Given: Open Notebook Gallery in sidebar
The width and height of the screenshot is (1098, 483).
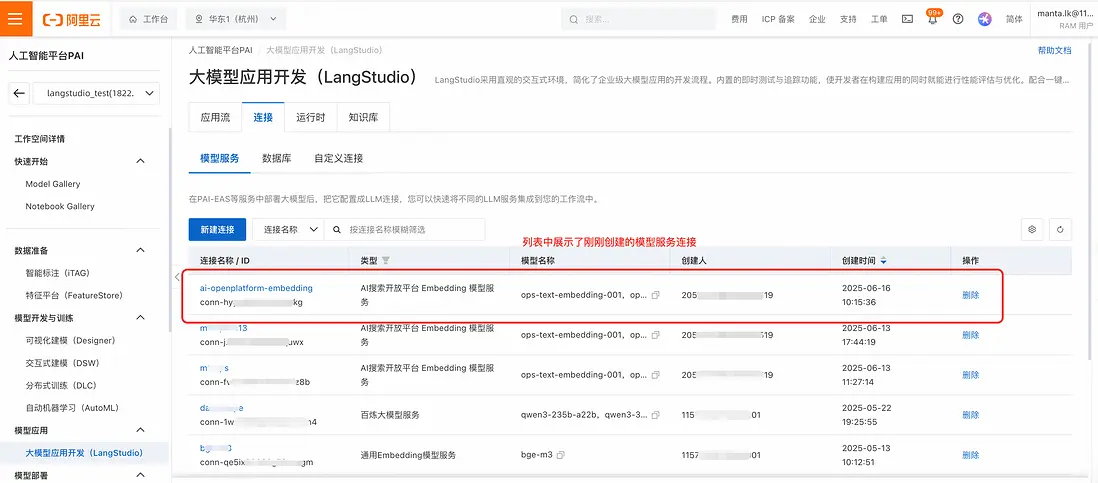Looking at the screenshot, I should [60, 206].
